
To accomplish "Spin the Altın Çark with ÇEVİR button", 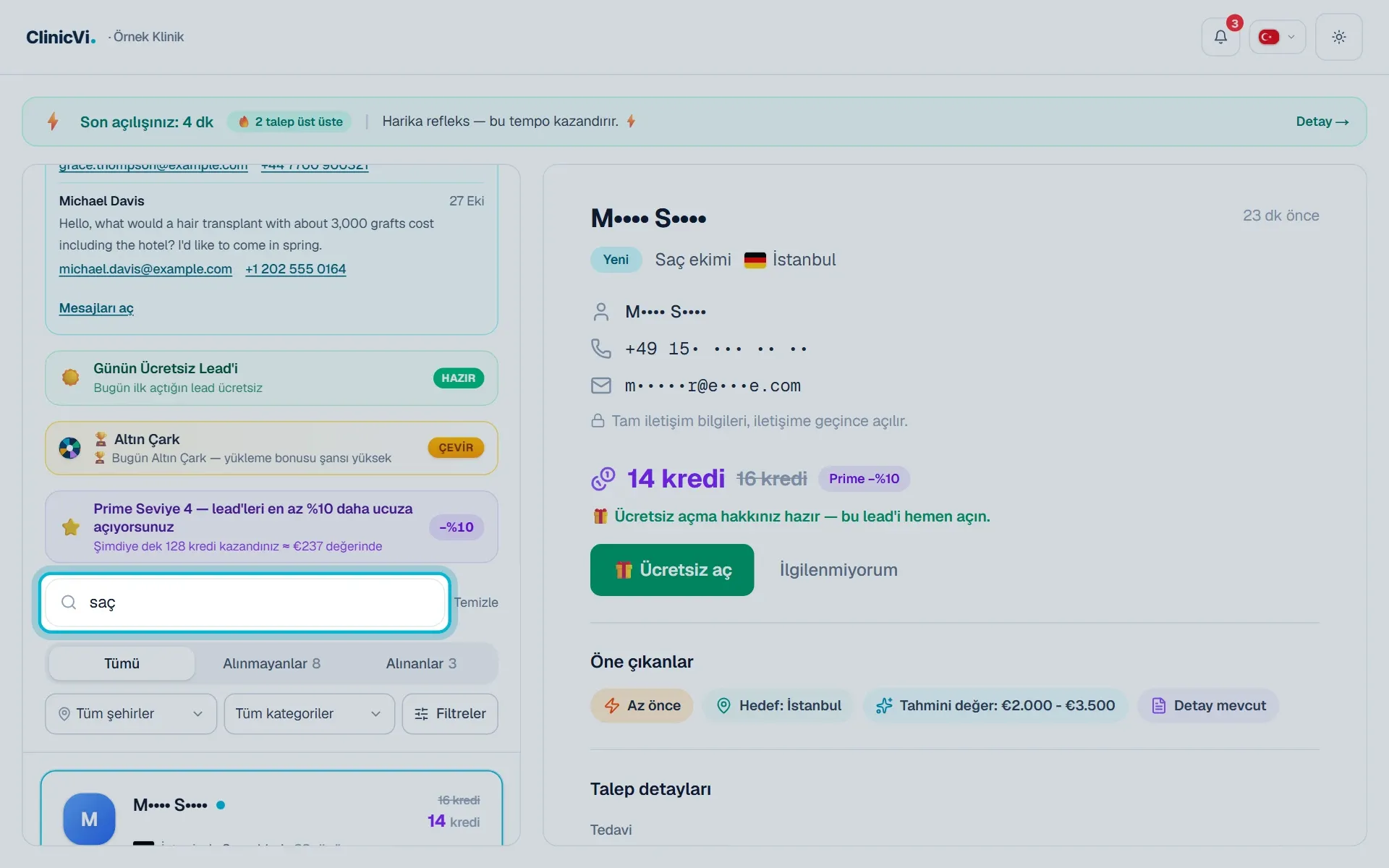I will [456, 448].
